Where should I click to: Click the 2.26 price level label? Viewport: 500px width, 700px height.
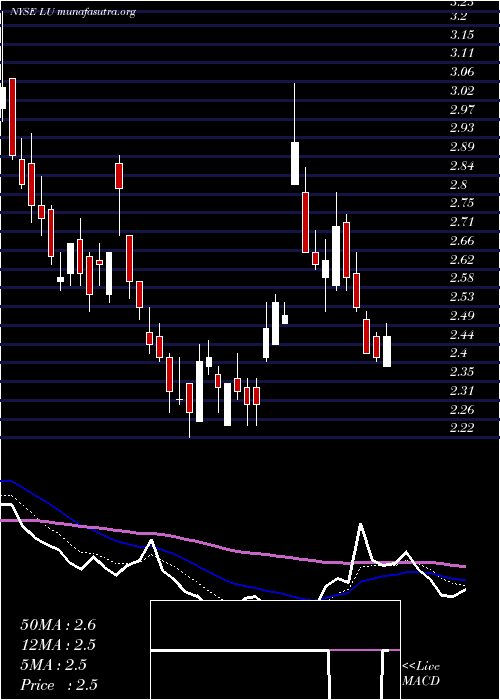[462, 409]
